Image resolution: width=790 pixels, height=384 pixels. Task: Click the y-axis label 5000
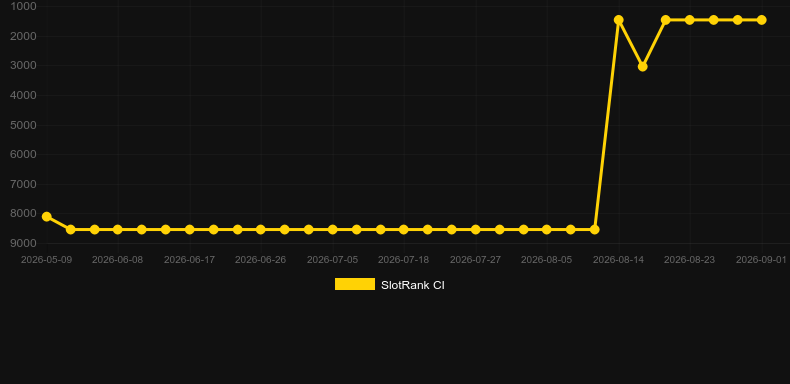click(23, 125)
